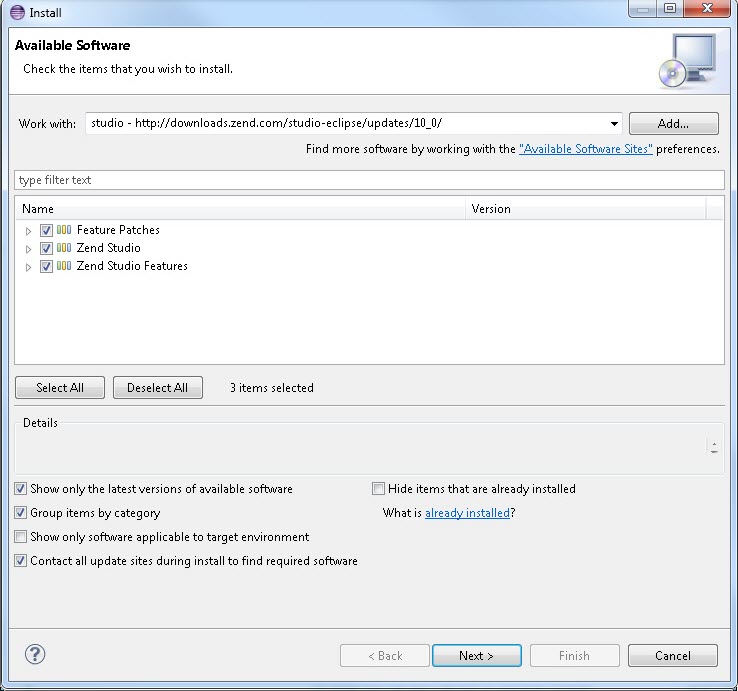
Task: Open the already installed link
Action: point(467,513)
